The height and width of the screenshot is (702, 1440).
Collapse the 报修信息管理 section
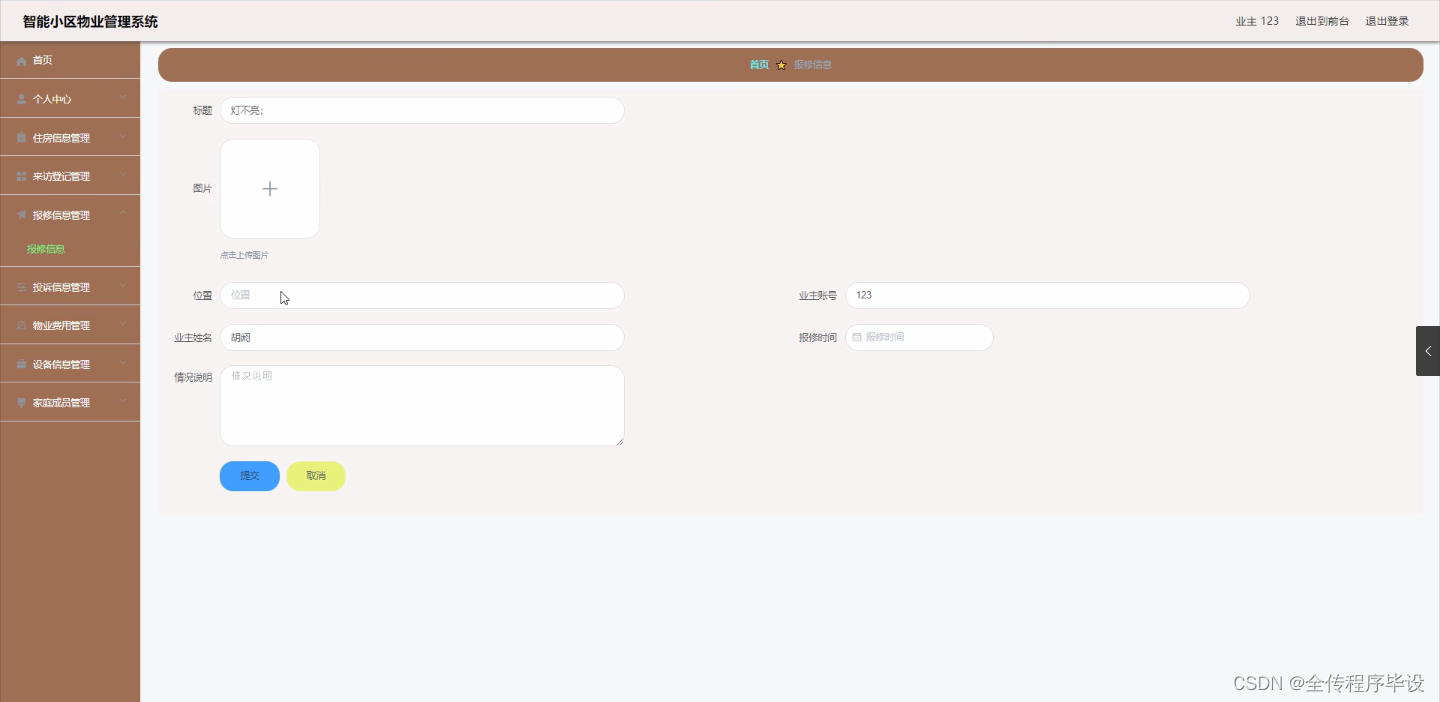point(124,211)
